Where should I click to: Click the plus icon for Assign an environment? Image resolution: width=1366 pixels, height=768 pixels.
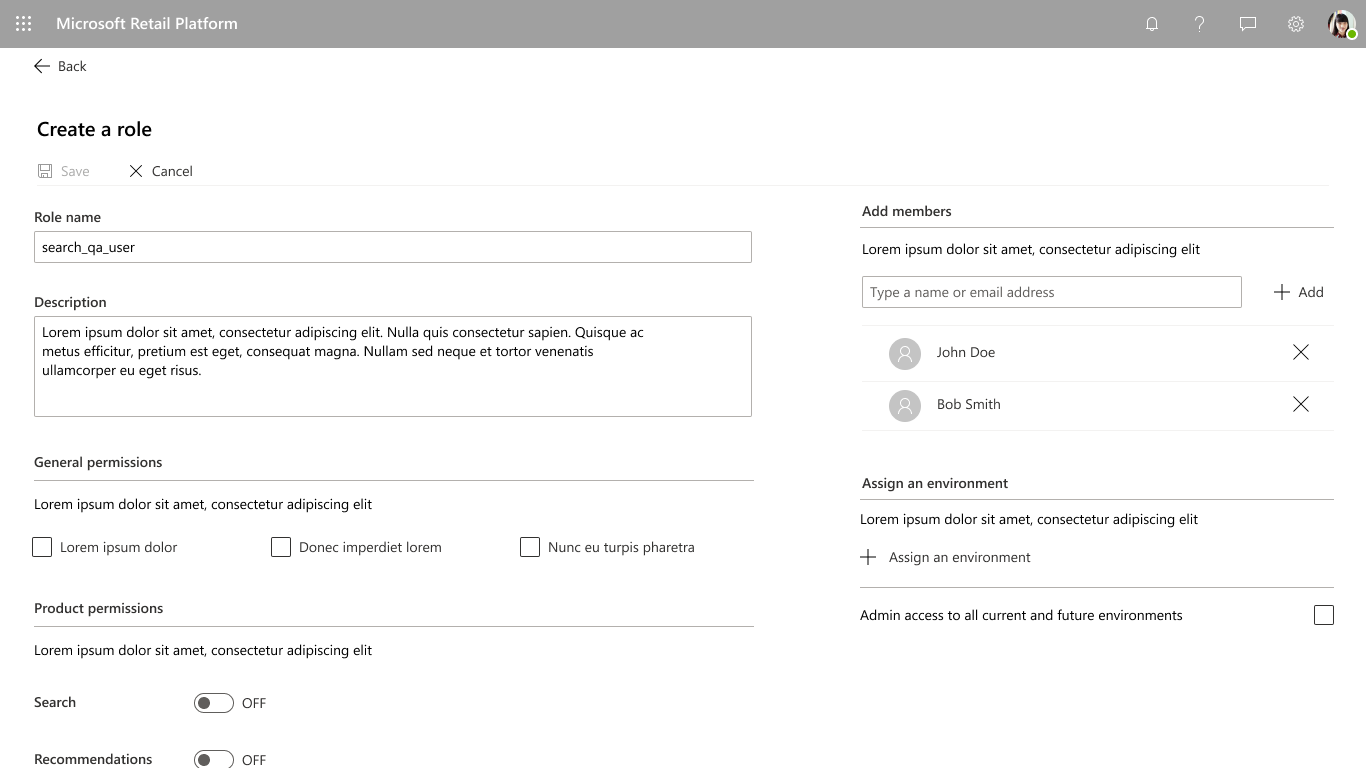coord(868,557)
